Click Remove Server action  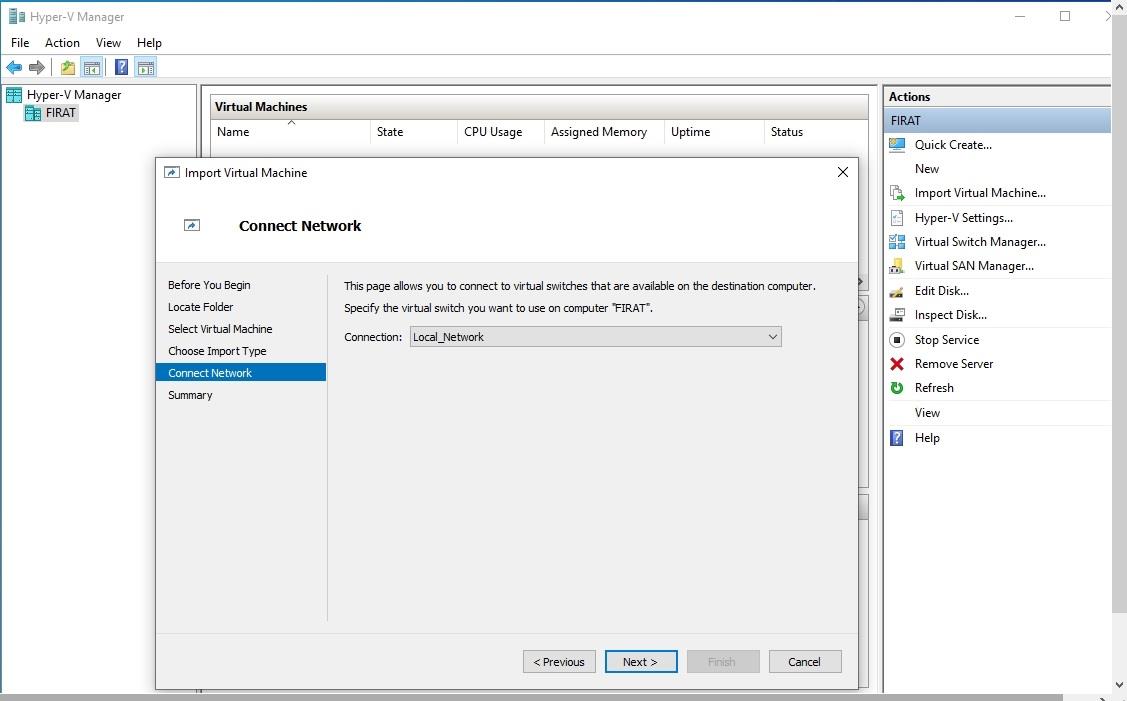click(x=954, y=364)
